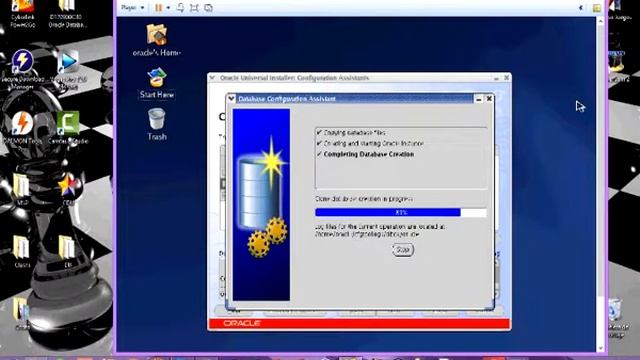Open window menu of Database Configuration Assistant

click(x=231, y=98)
